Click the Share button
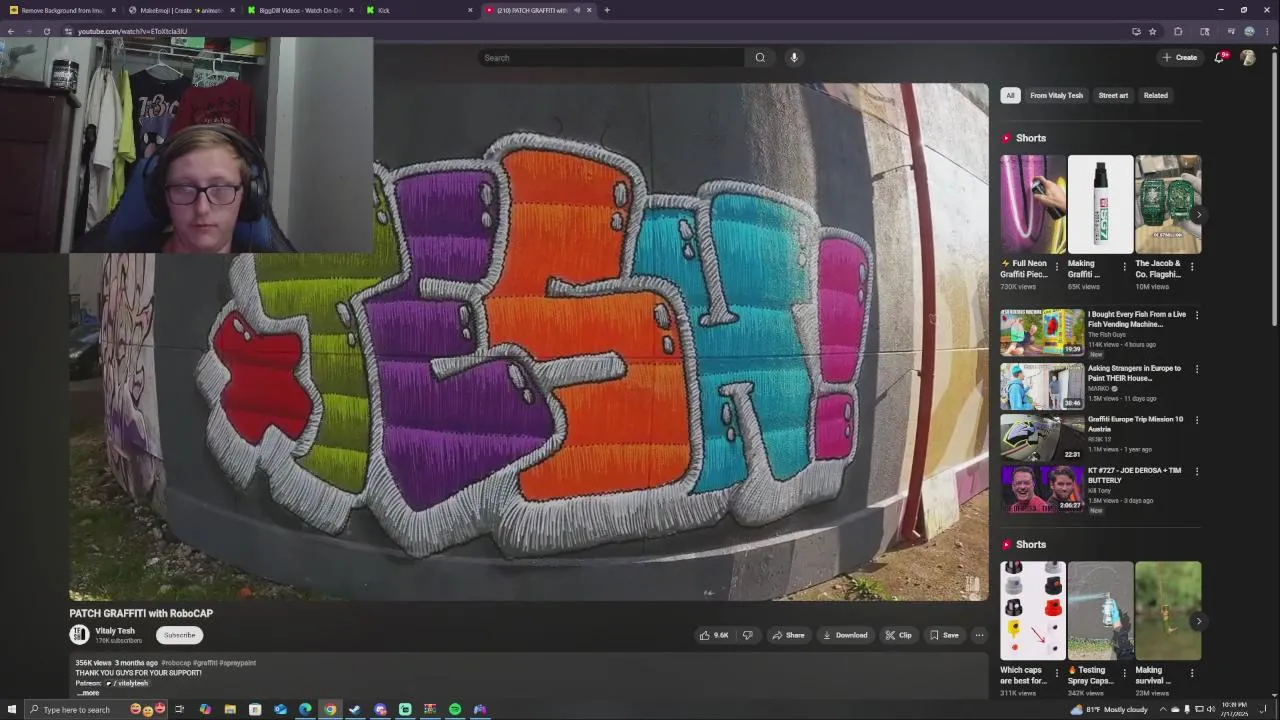1280x720 pixels. 788,635
